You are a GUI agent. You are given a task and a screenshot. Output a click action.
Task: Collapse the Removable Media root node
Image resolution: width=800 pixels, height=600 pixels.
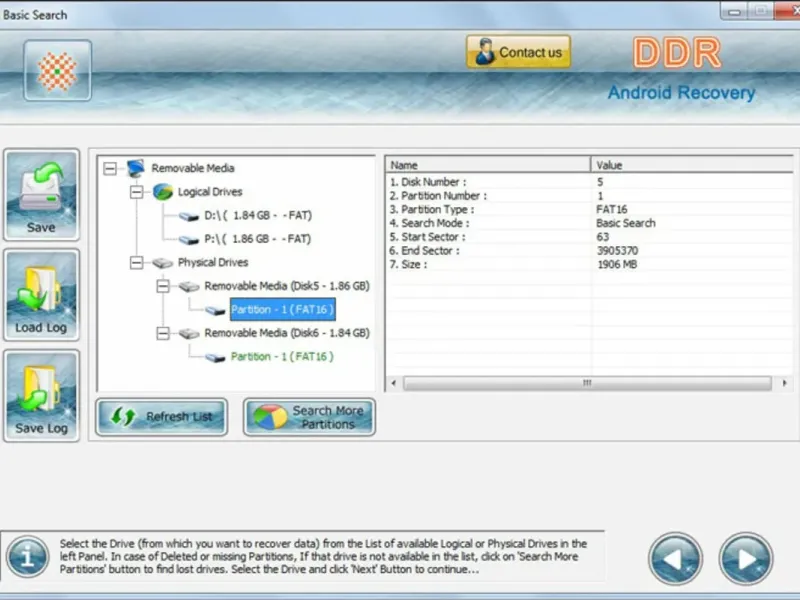pos(110,168)
